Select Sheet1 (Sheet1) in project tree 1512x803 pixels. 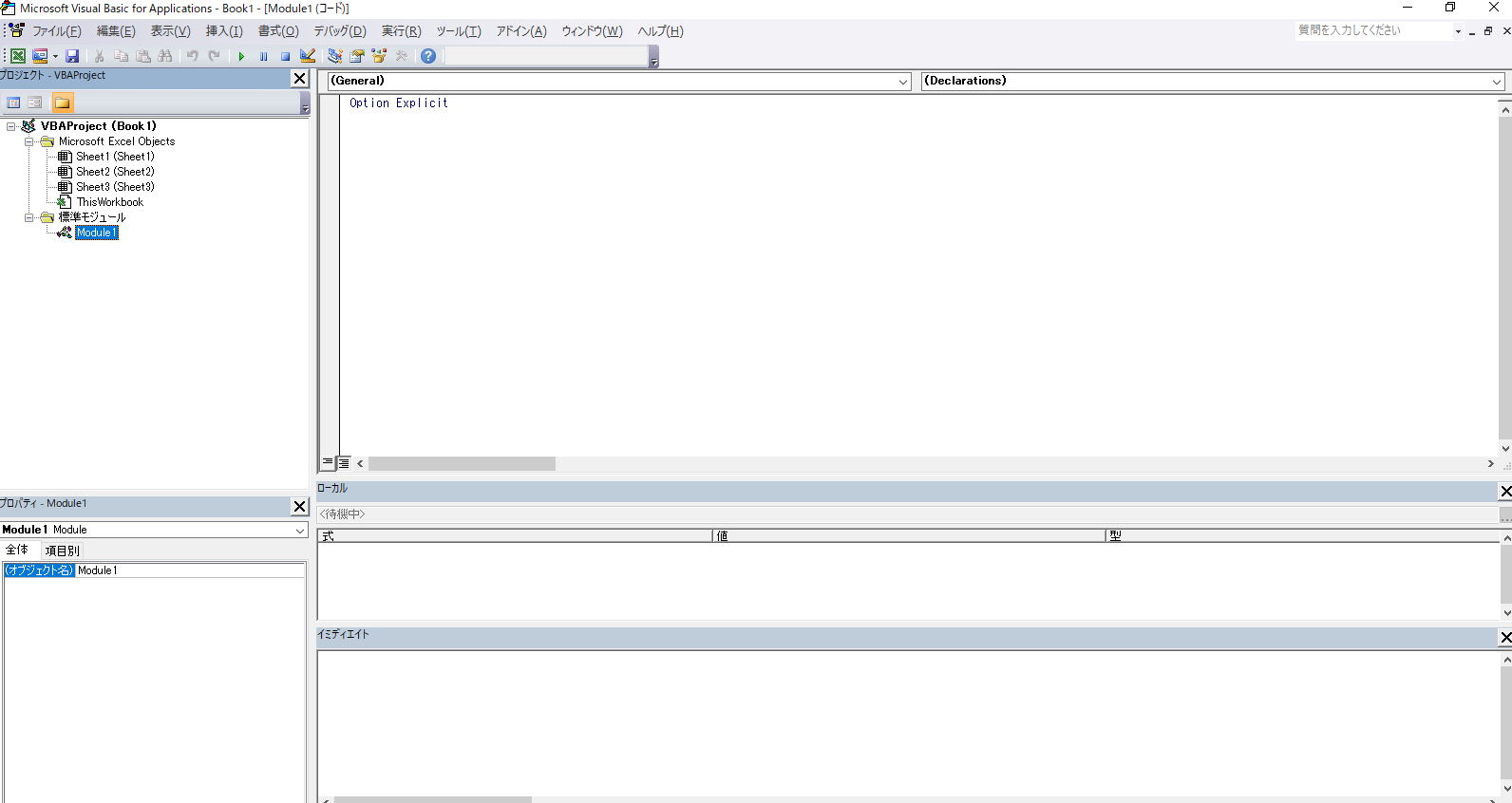[x=115, y=157]
